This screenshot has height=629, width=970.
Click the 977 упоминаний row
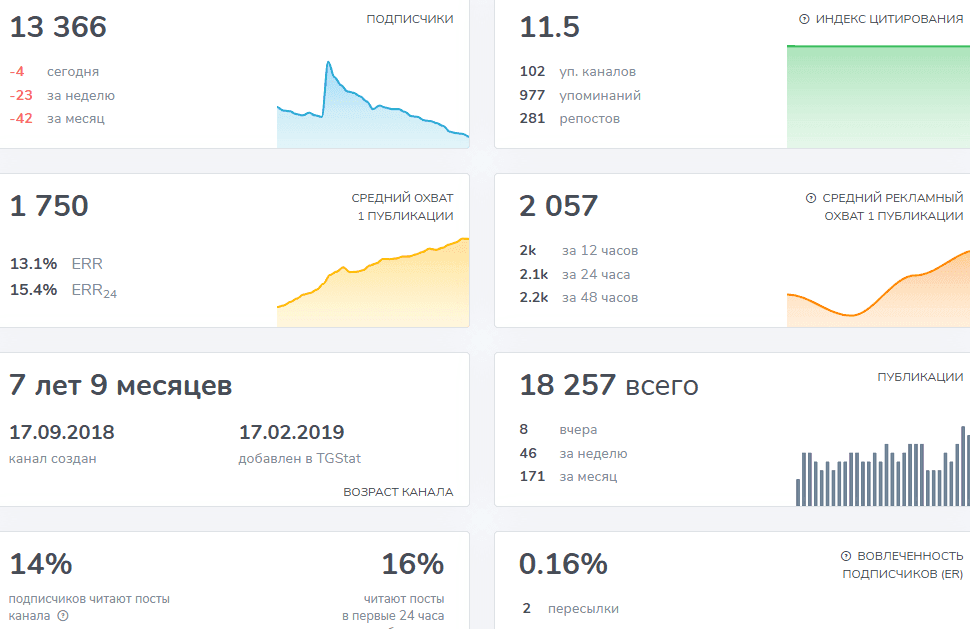pos(580,95)
